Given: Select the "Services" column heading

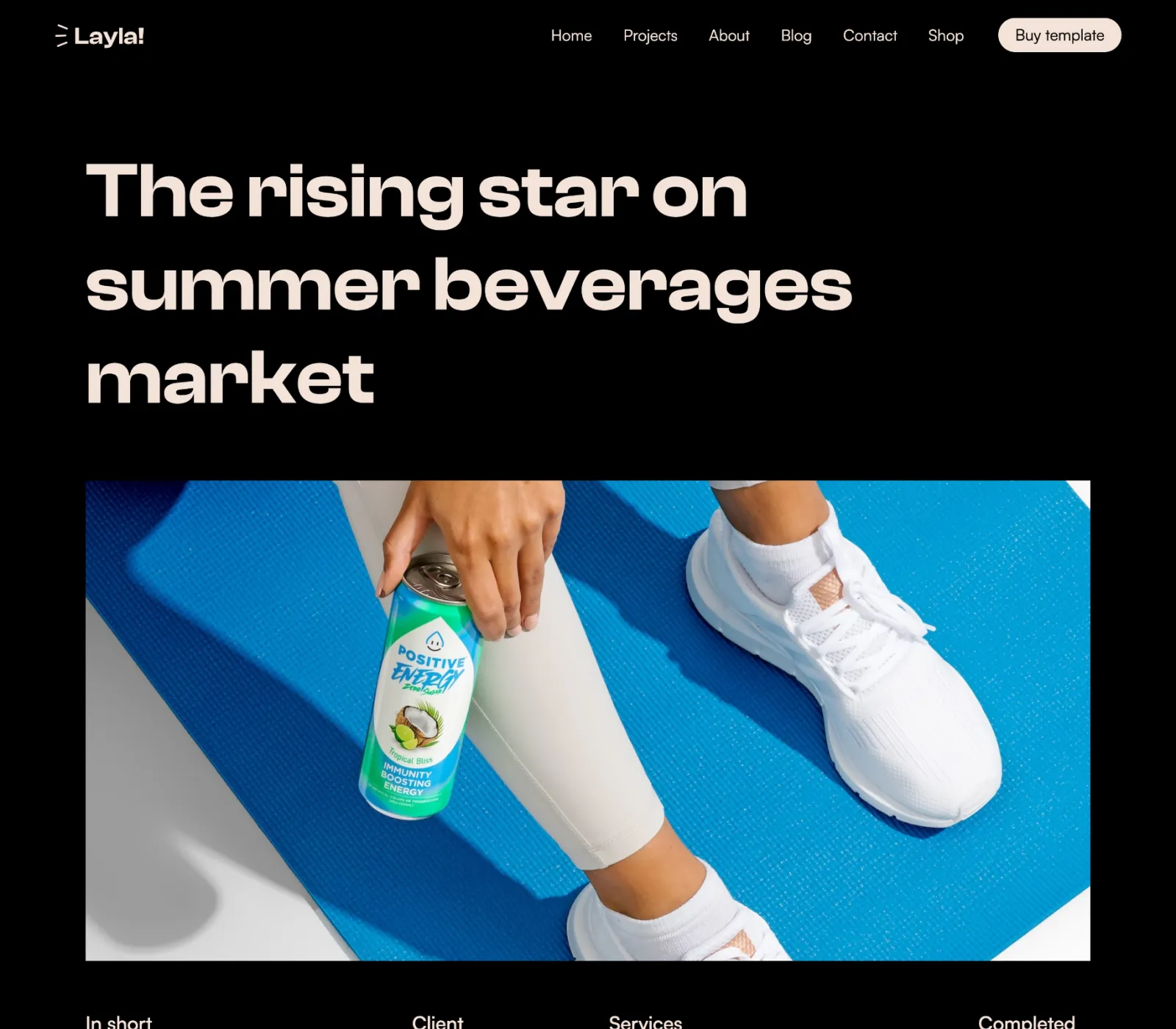Looking at the screenshot, I should [x=645, y=1021].
